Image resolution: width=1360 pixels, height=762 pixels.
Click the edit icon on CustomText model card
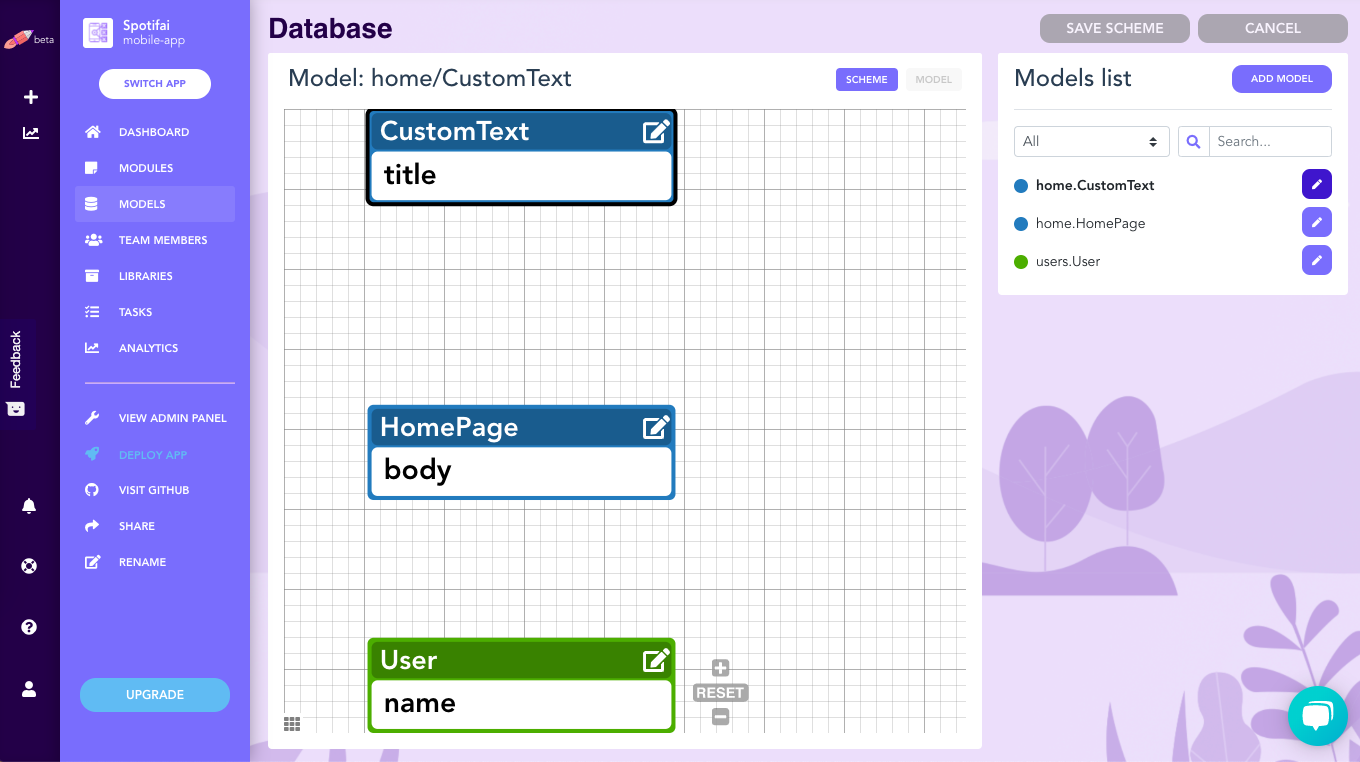click(x=655, y=131)
